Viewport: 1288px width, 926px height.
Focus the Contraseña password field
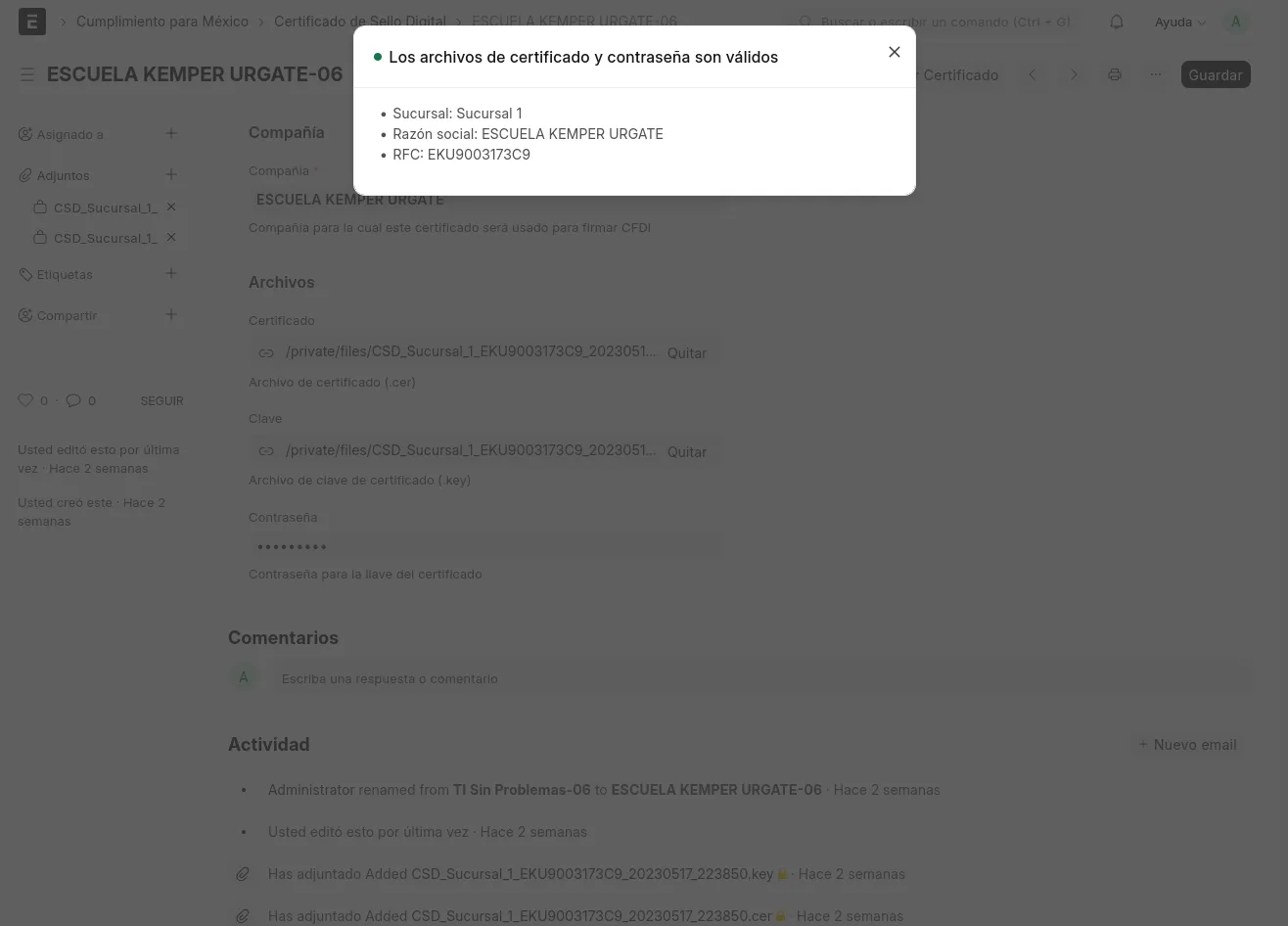click(486, 546)
